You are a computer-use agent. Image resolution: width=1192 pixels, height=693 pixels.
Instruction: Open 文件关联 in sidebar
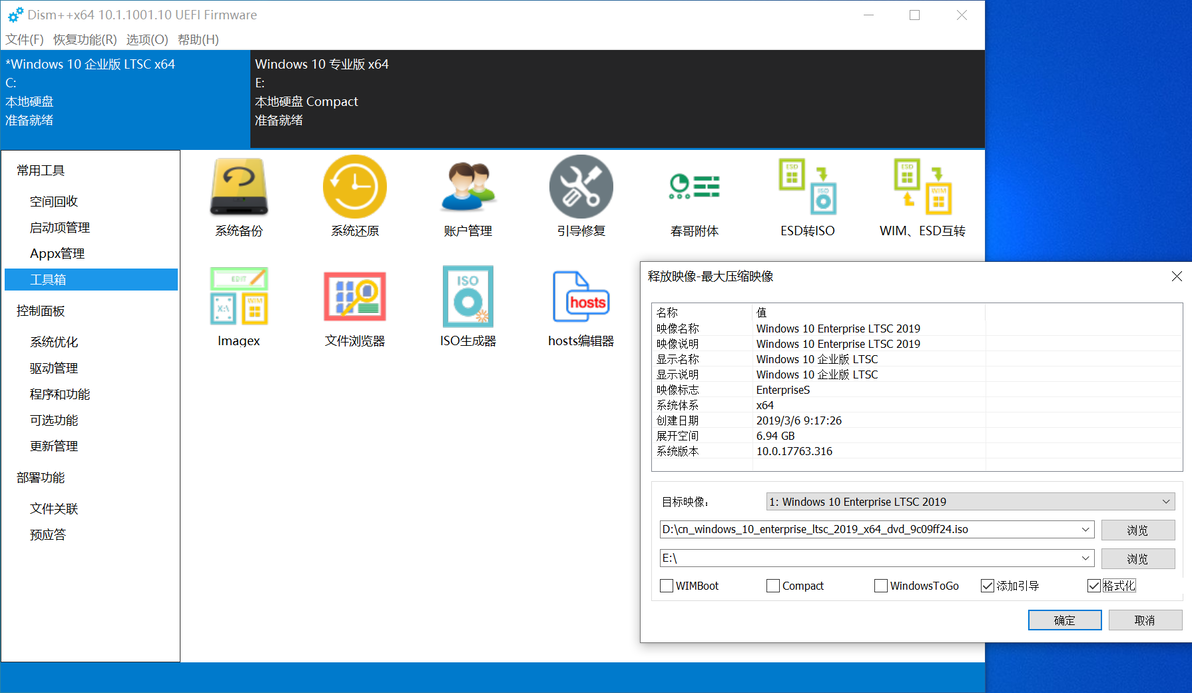tap(54, 508)
